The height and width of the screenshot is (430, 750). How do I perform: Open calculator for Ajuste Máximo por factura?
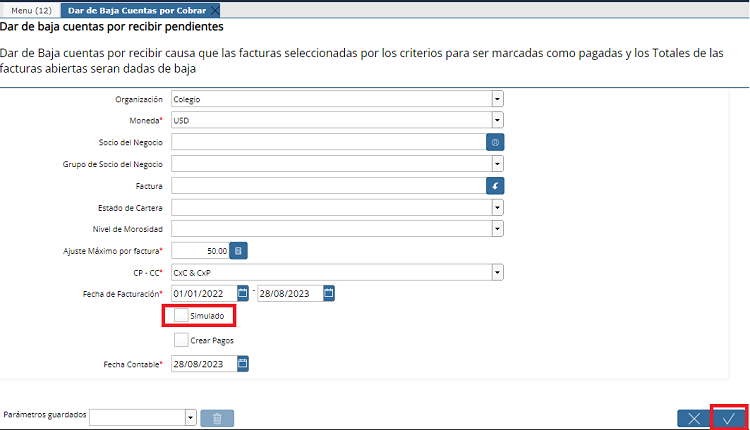coord(240,250)
